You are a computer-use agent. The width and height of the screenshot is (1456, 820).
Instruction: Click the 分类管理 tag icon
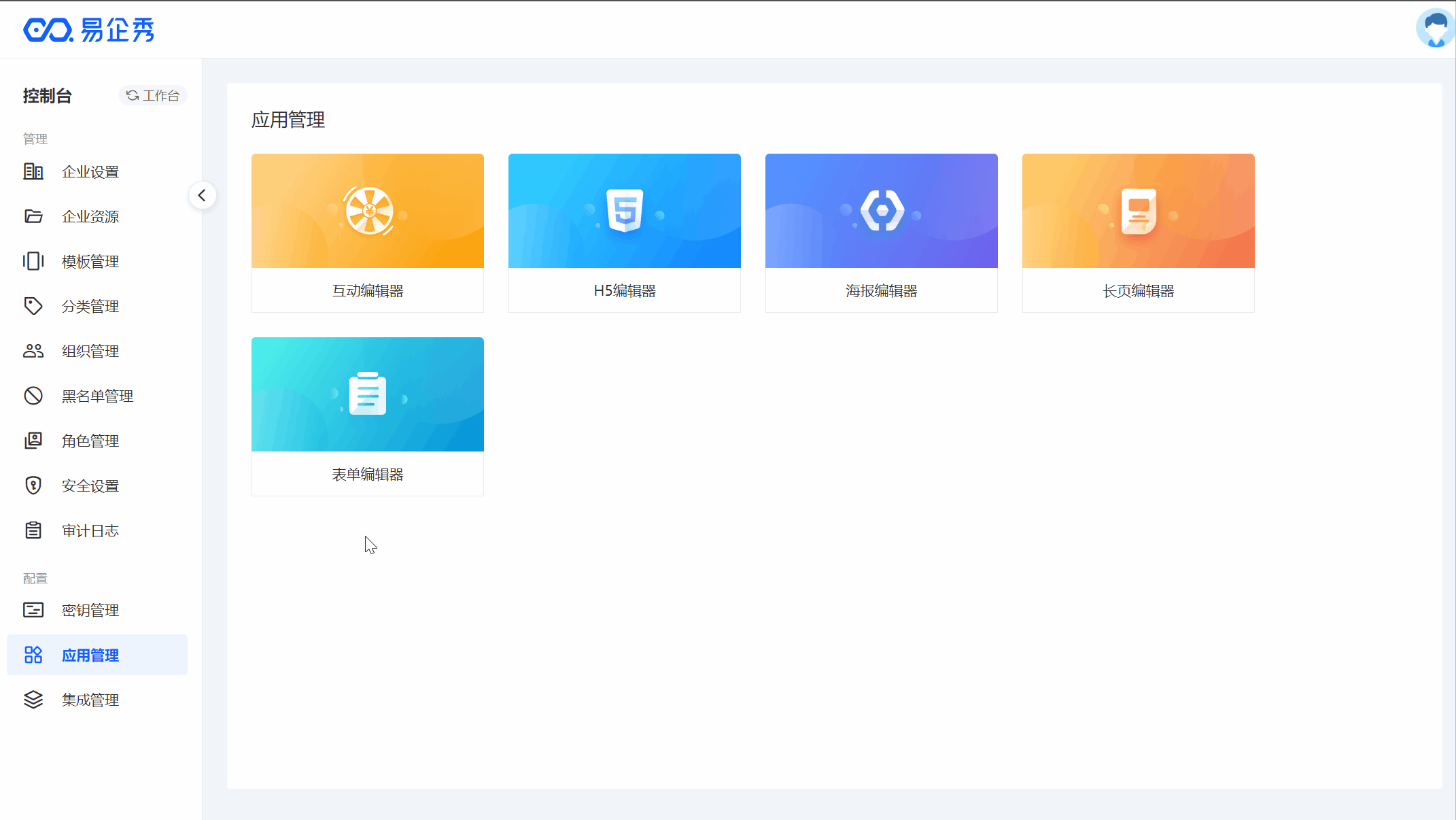[x=33, y=306]
